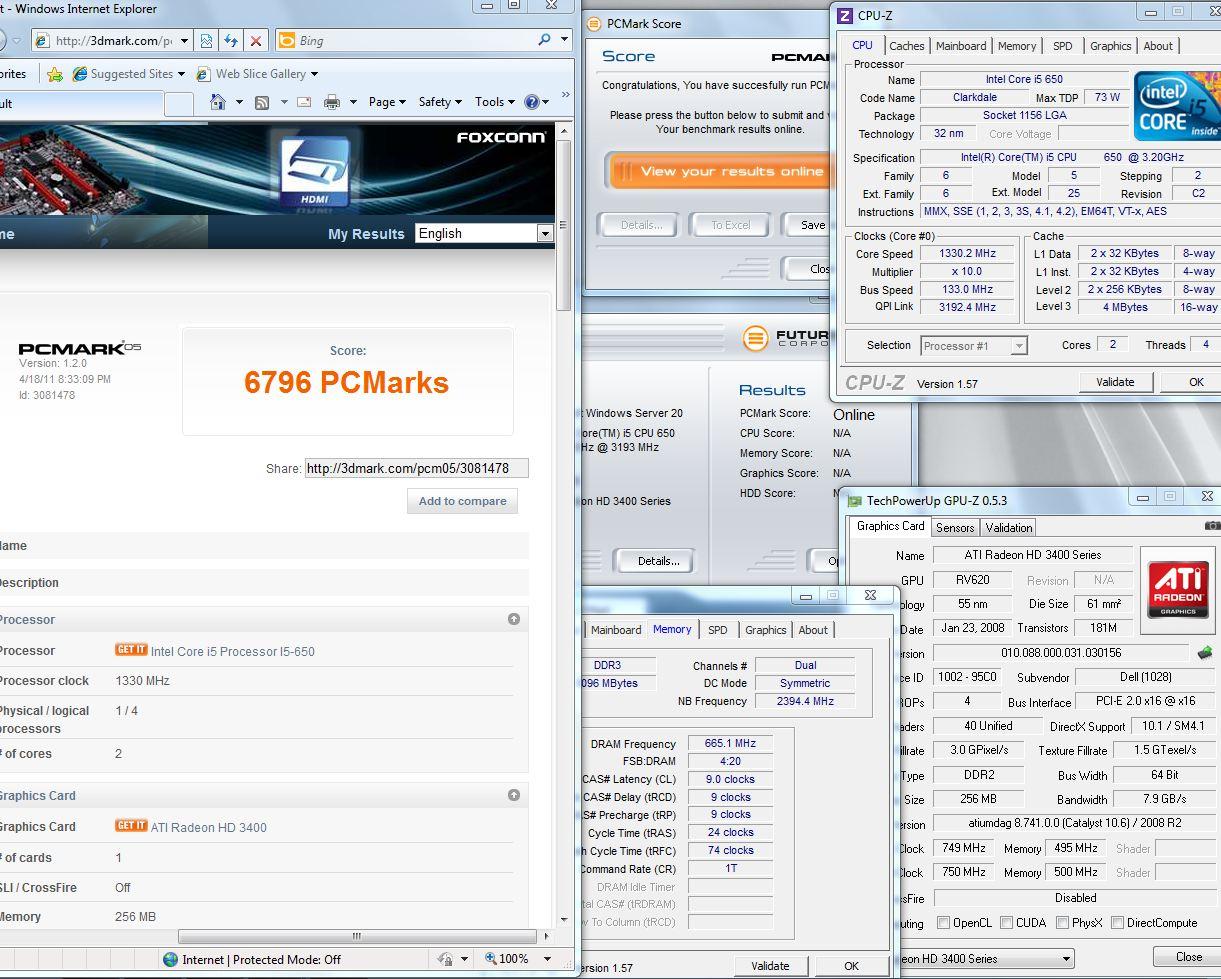Screen dimensions: 1221x979
Task: Switch to the SPD tab in top CPU-Z
Action: [x=1063, y=46]
